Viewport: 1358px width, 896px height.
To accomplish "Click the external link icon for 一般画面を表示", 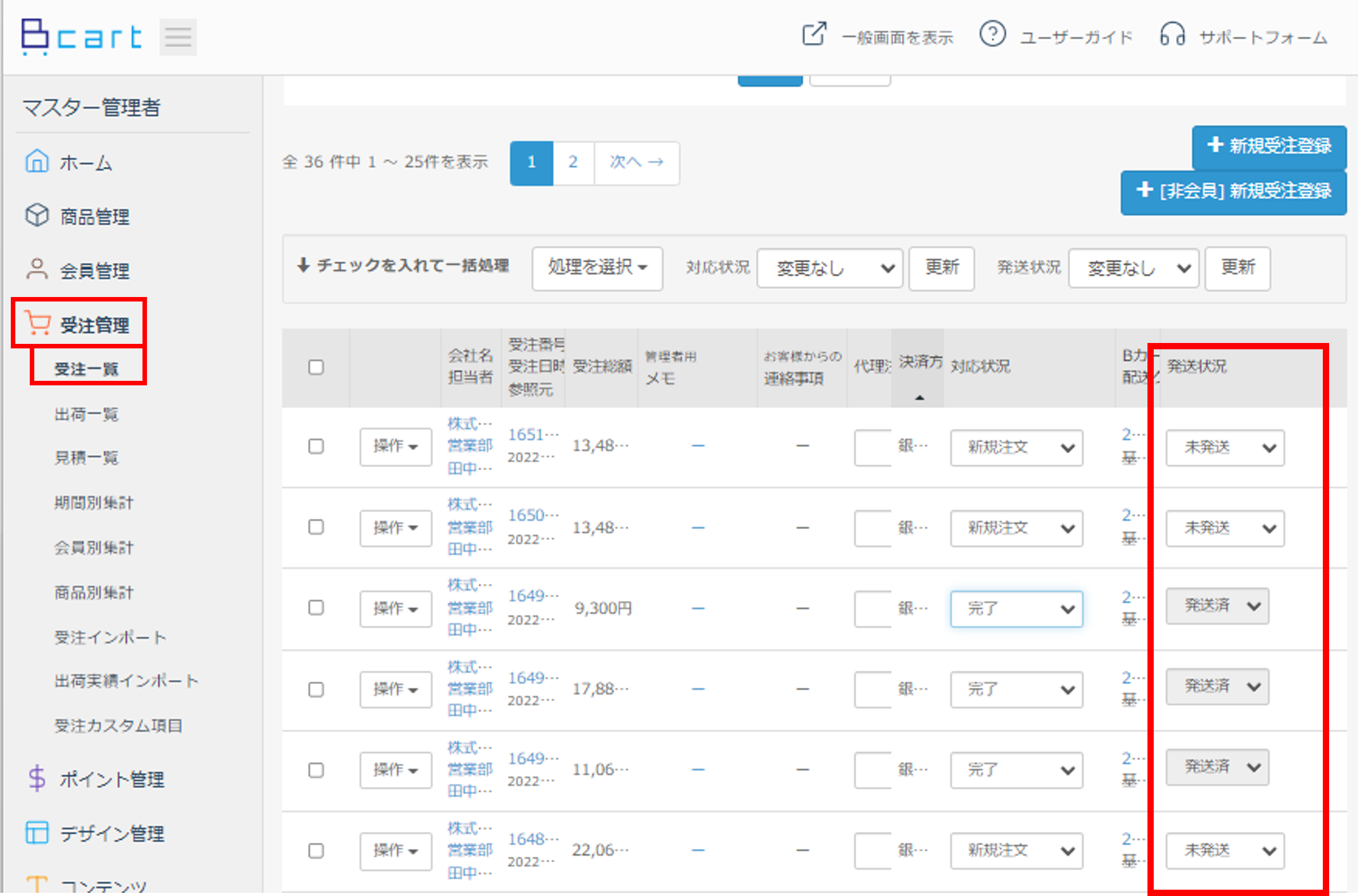I will [814, 34].
